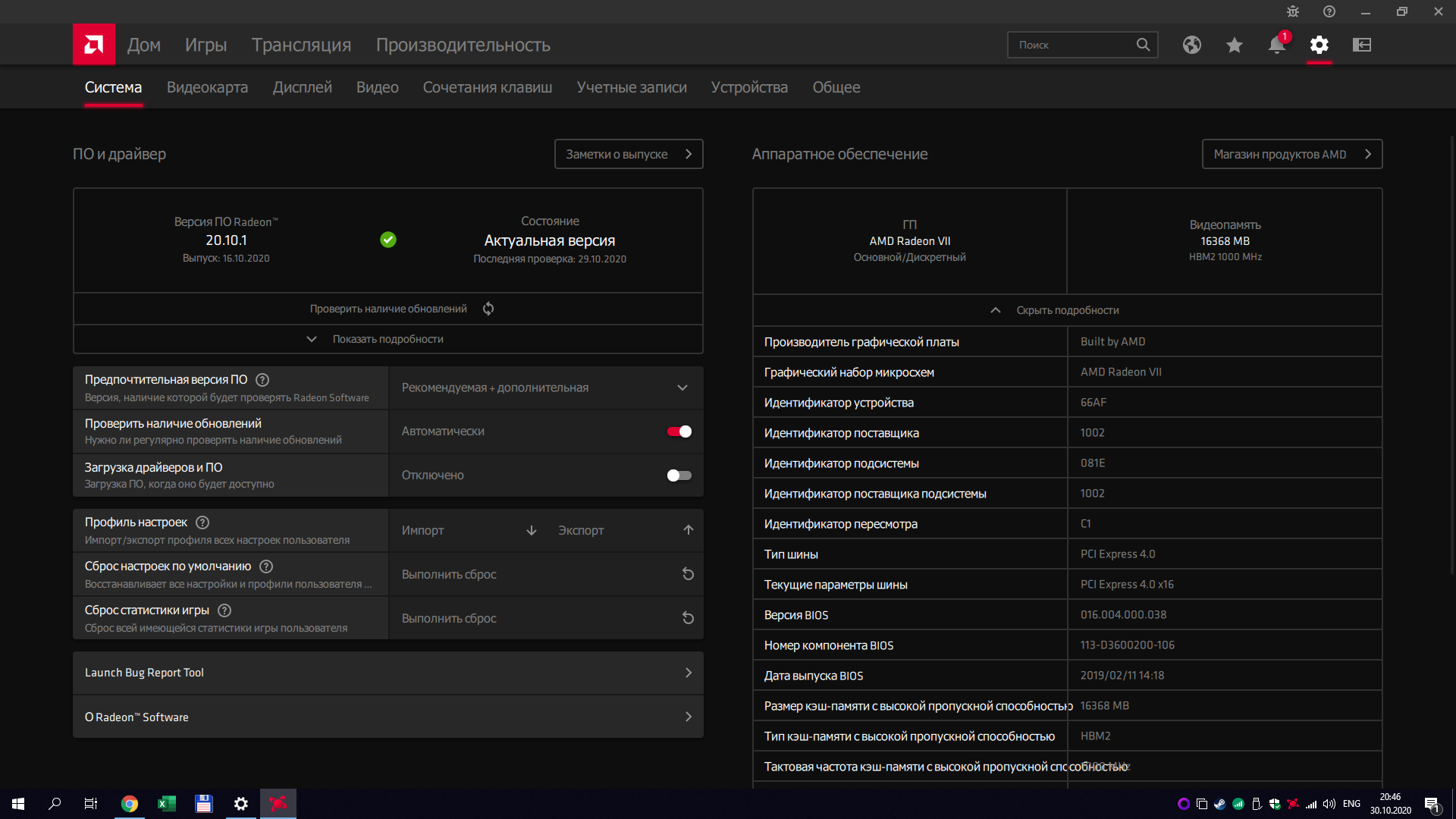Viewport: 1456px width, 819px height.
Task: Open the Производительность menu
Action: tap(463, 45)
